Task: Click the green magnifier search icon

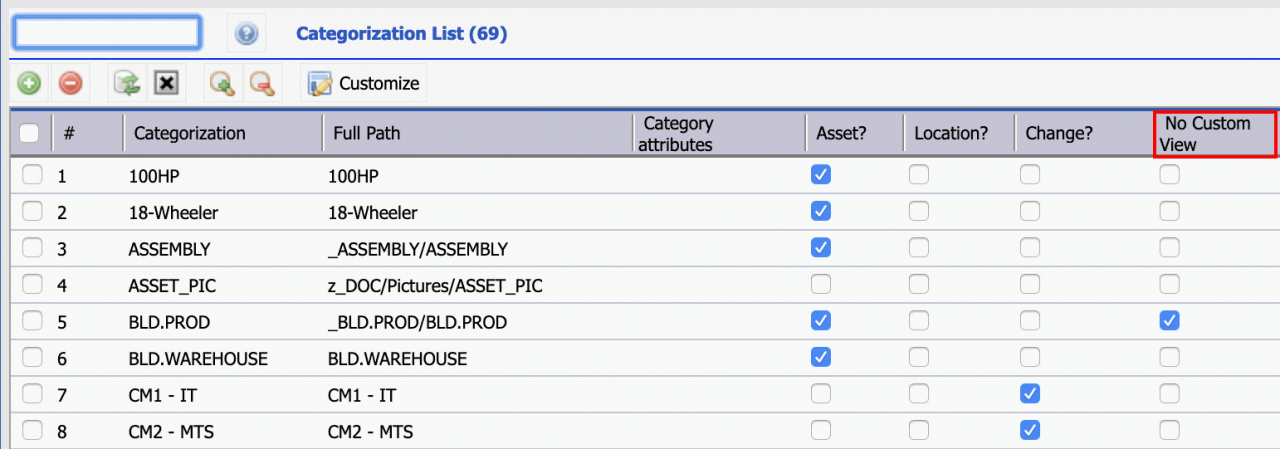Action: coord(222,84)
